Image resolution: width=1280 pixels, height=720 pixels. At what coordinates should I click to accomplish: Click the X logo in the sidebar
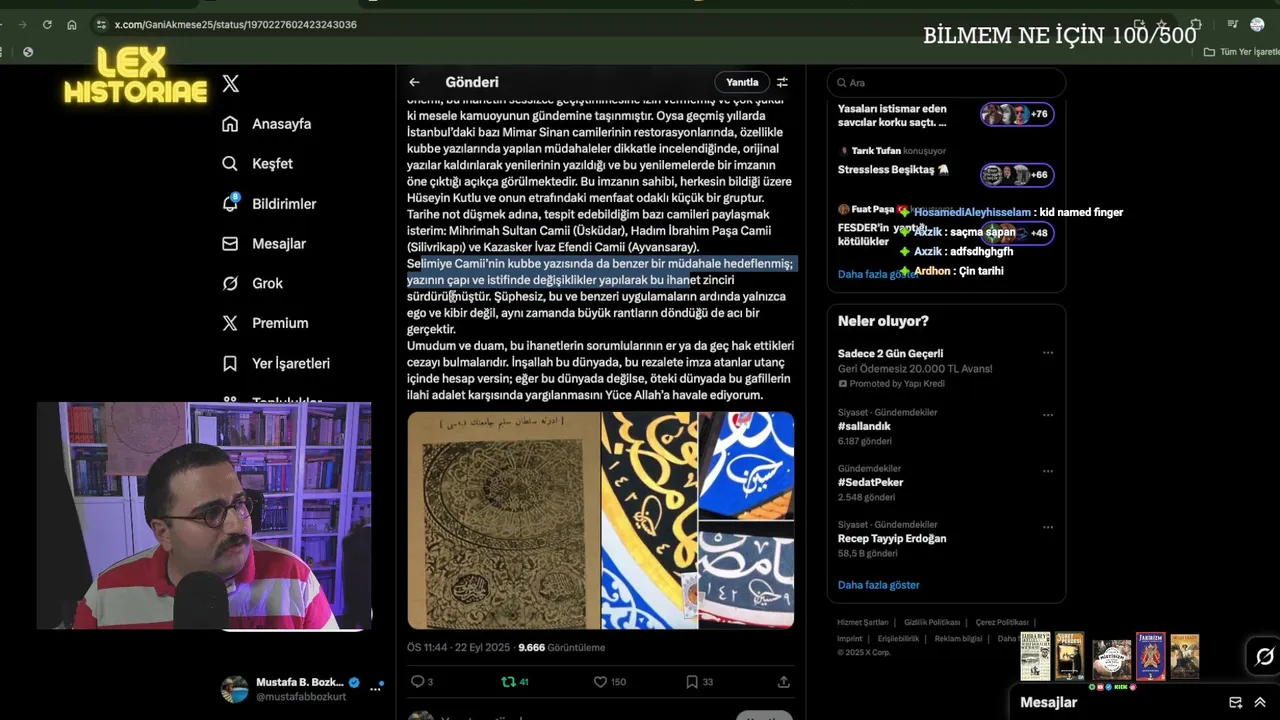coord(231,84)
